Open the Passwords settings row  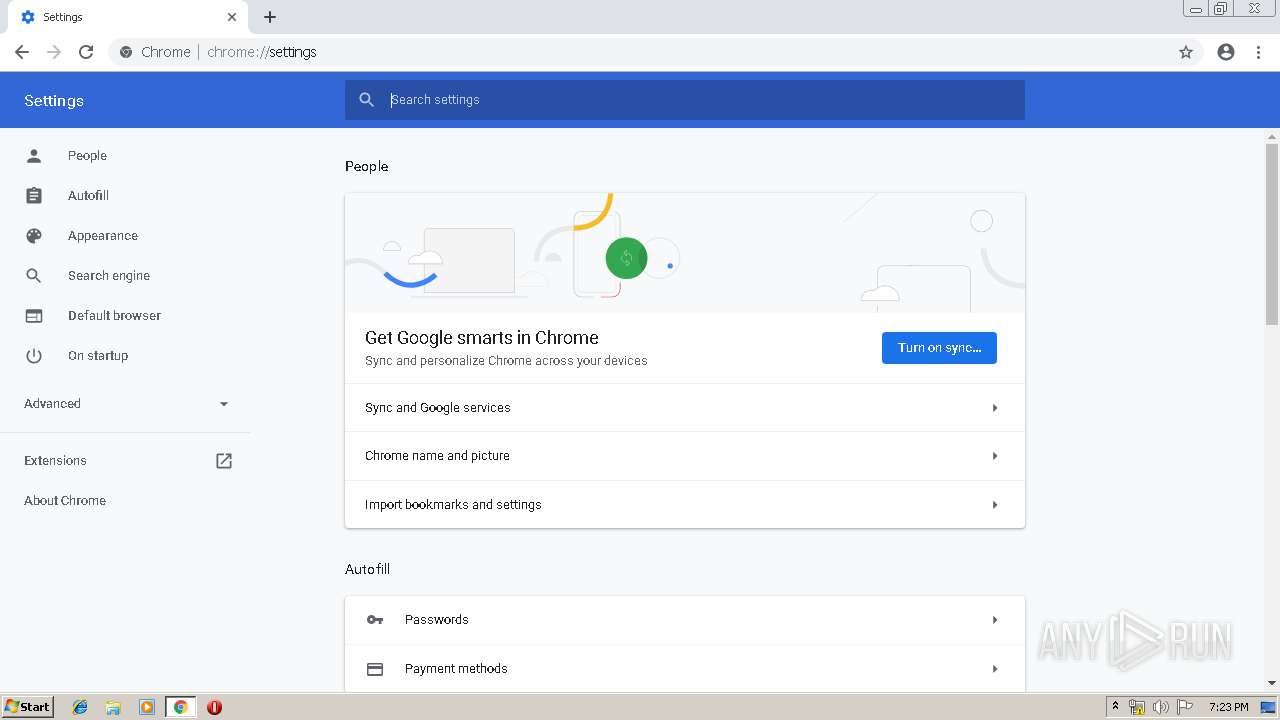(685, 620)
